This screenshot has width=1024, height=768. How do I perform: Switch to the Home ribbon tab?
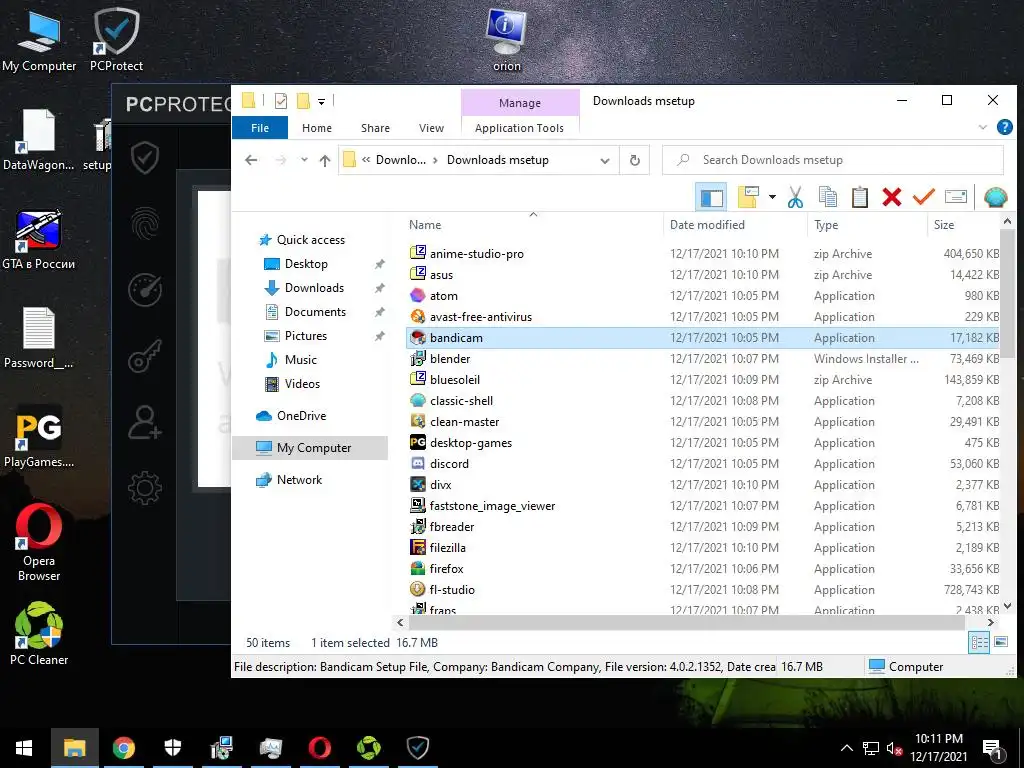pyautogui.click(x=317, y=128)
